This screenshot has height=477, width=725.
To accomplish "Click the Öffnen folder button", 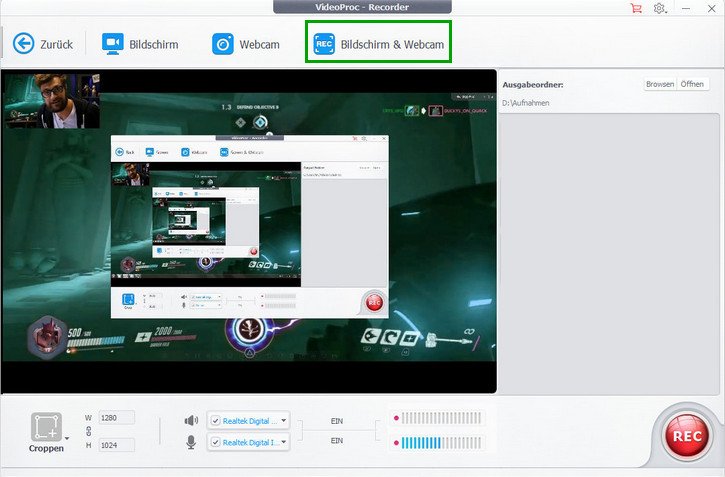I will point(692,84).
